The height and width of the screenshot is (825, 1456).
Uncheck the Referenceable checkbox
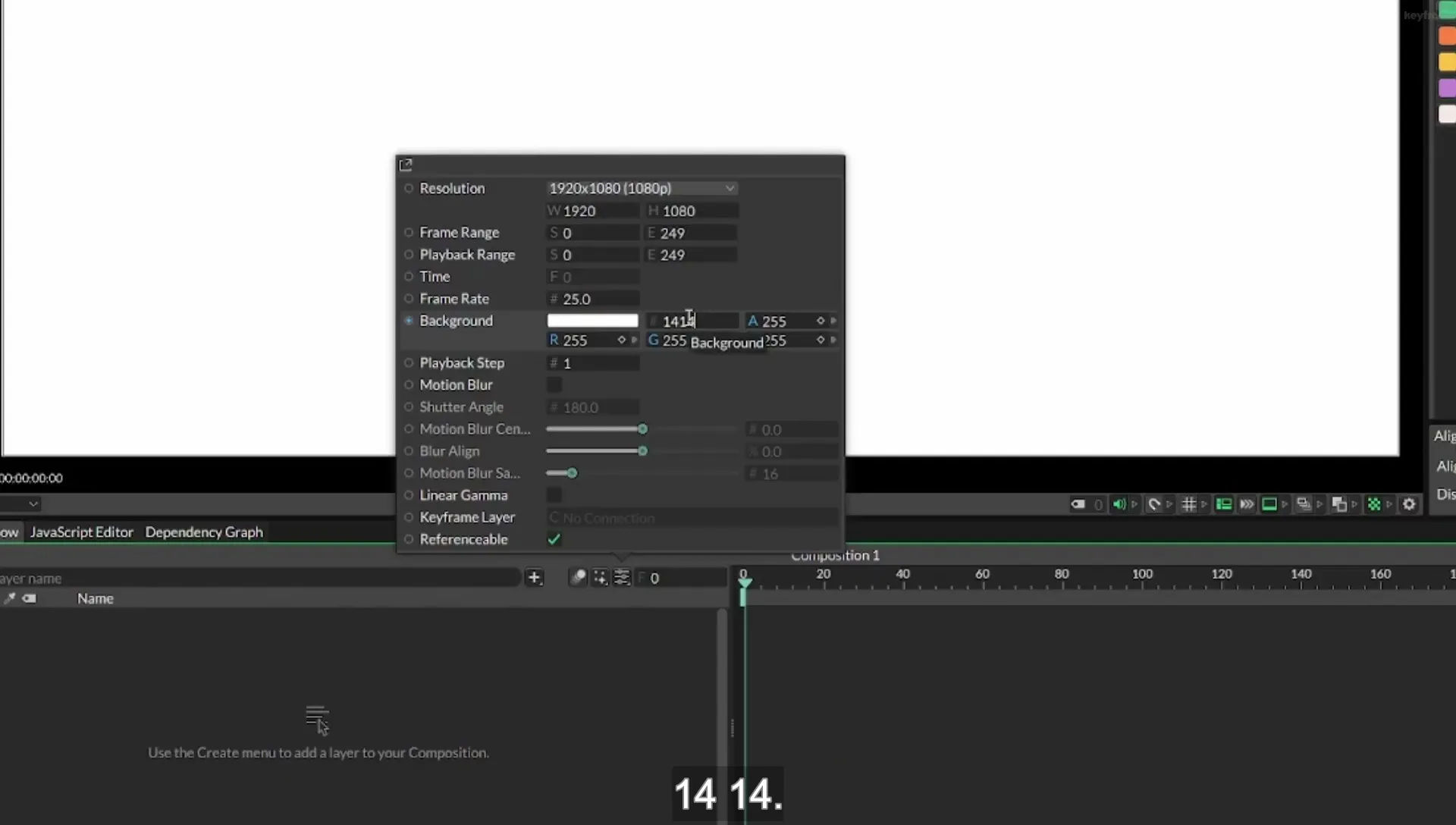(554, 539)
